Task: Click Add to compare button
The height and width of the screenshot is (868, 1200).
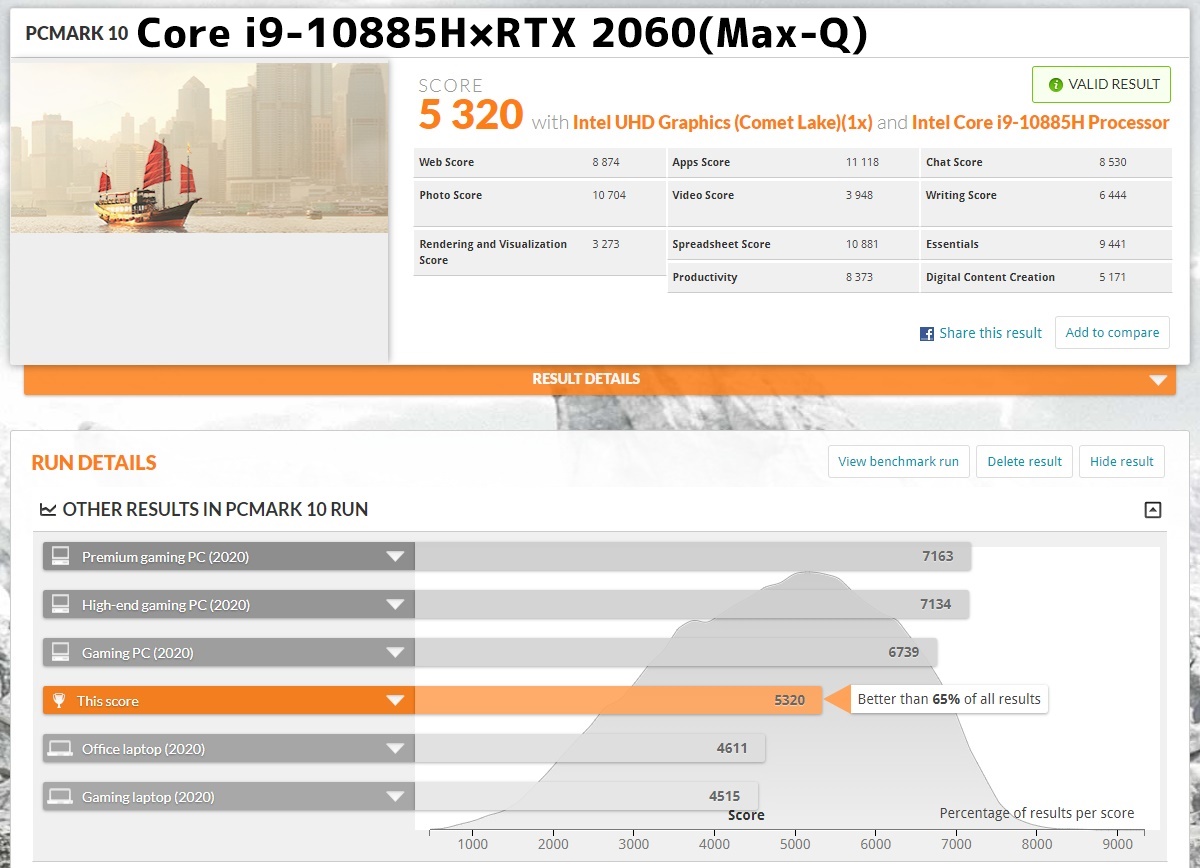Action: (1112, 333)
